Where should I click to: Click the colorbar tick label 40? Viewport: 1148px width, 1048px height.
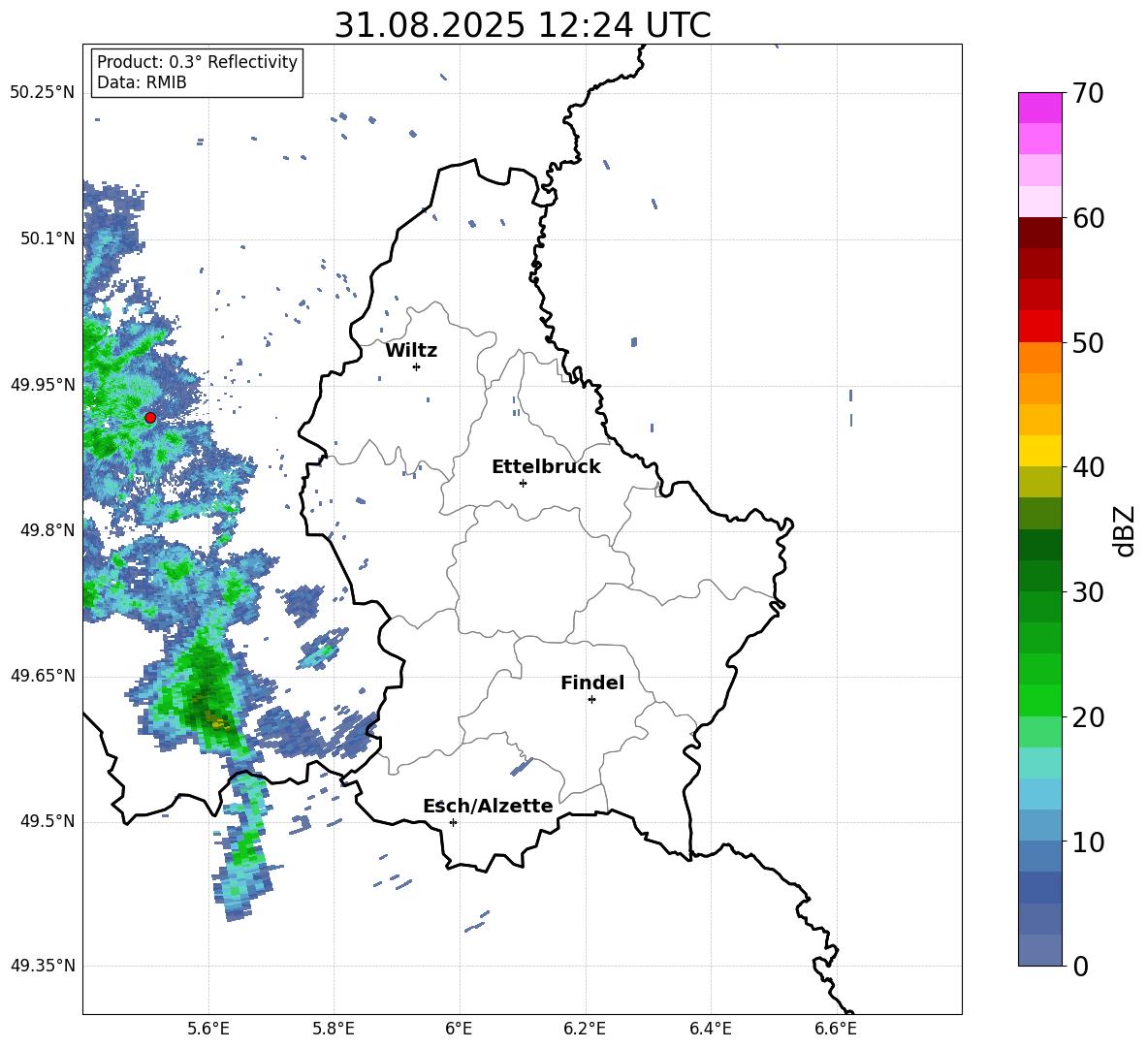tap(1088, 467)
